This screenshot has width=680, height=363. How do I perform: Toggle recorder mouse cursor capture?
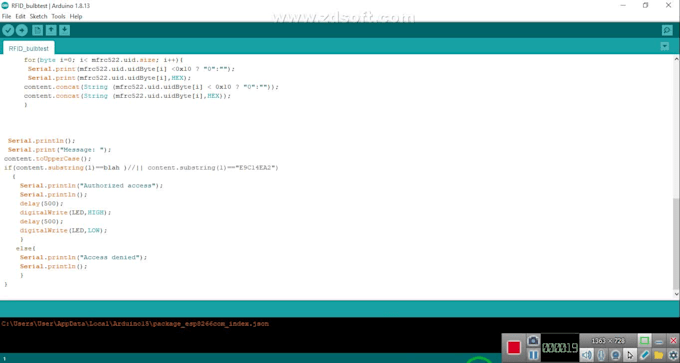click(630, 355)
